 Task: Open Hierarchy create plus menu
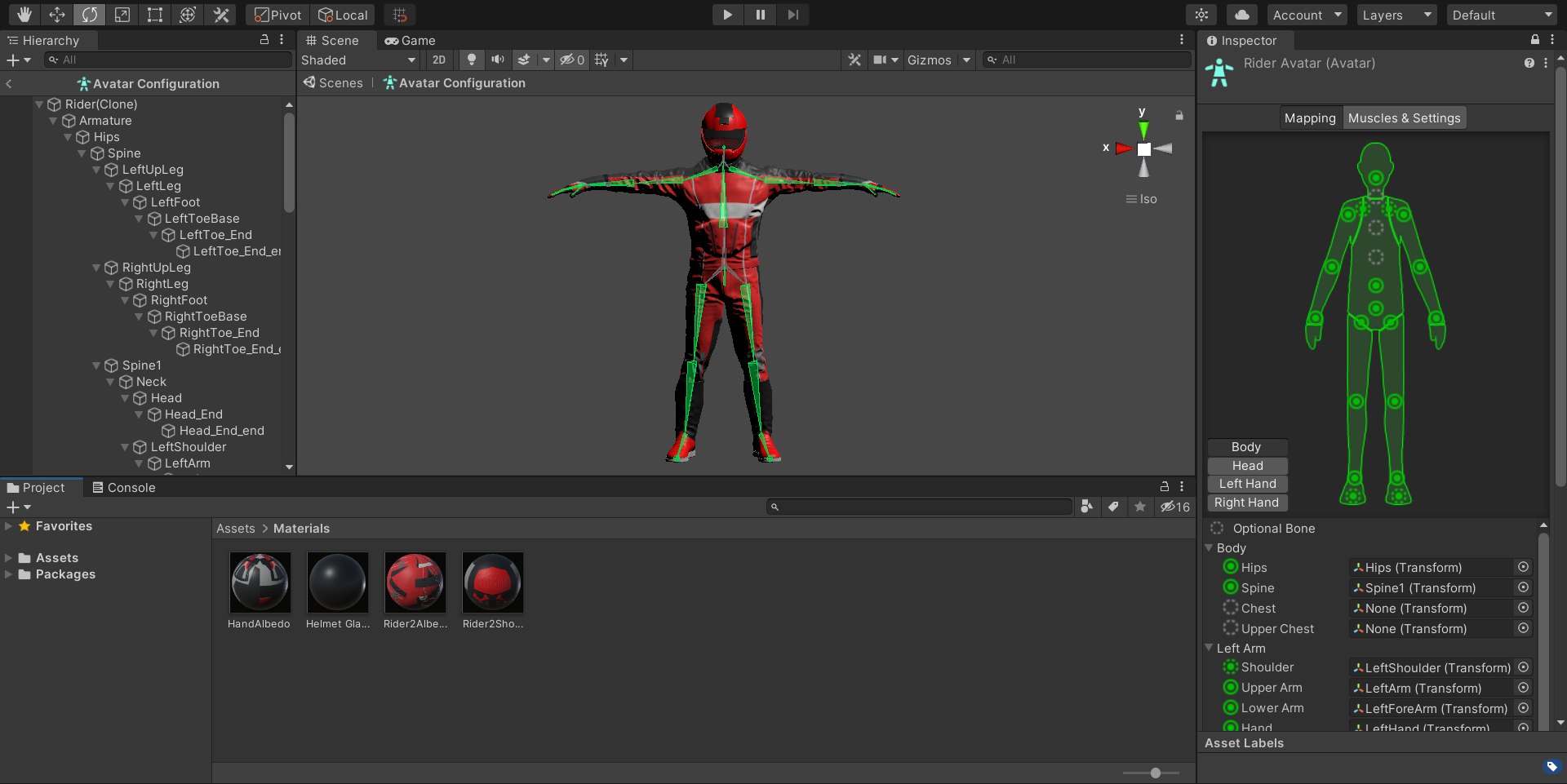point(18,60)
